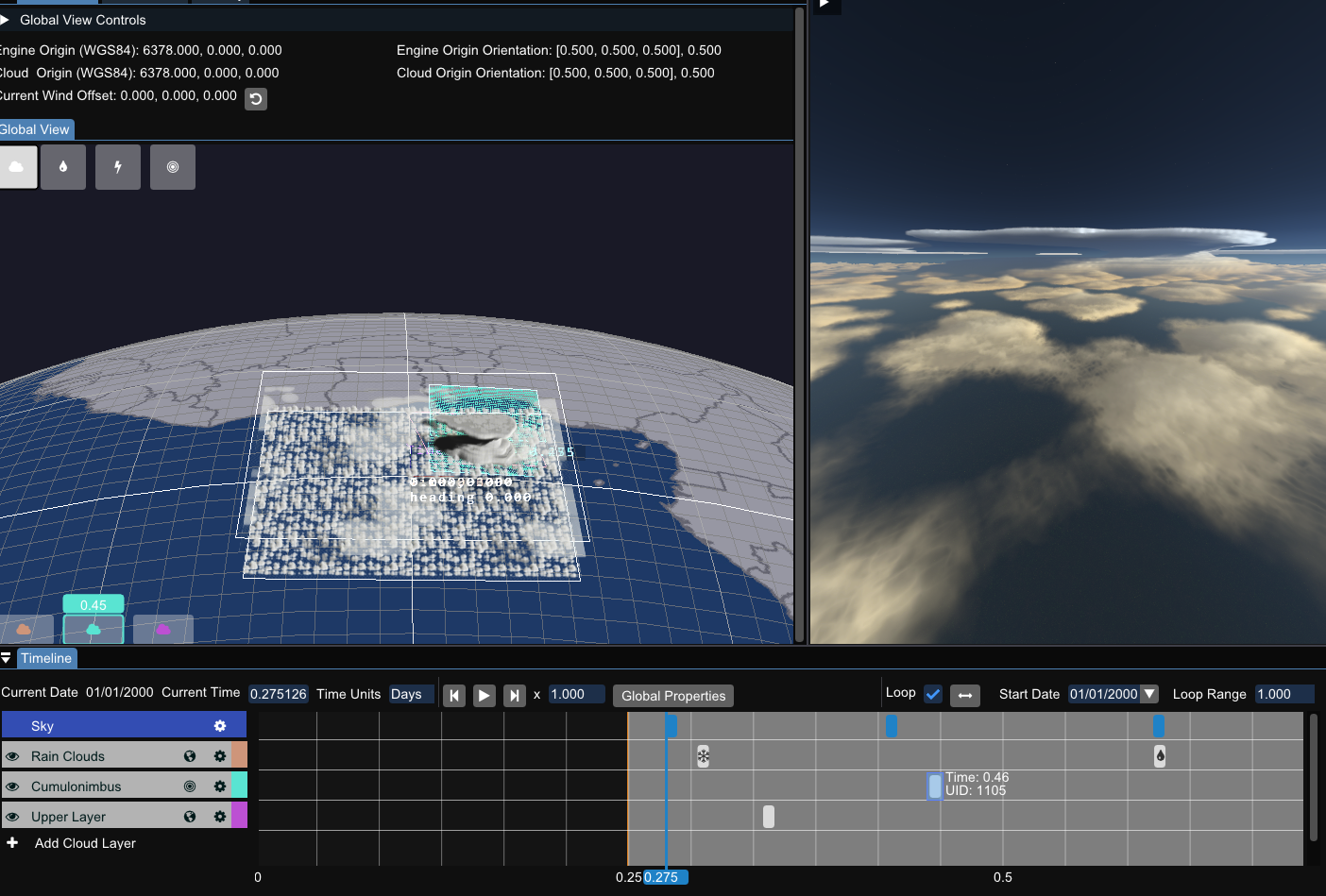Jump timeline to the start
The height and width of the screenshot is (896, 1326).
(x=454, y=696)
